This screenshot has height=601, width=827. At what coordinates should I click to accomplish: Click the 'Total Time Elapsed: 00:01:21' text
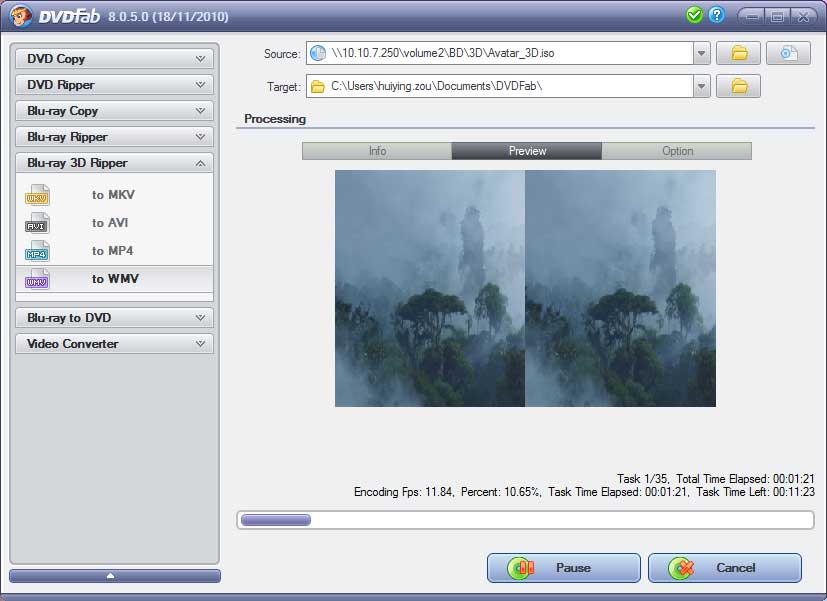pyautogui.click(x=745, y=479)
